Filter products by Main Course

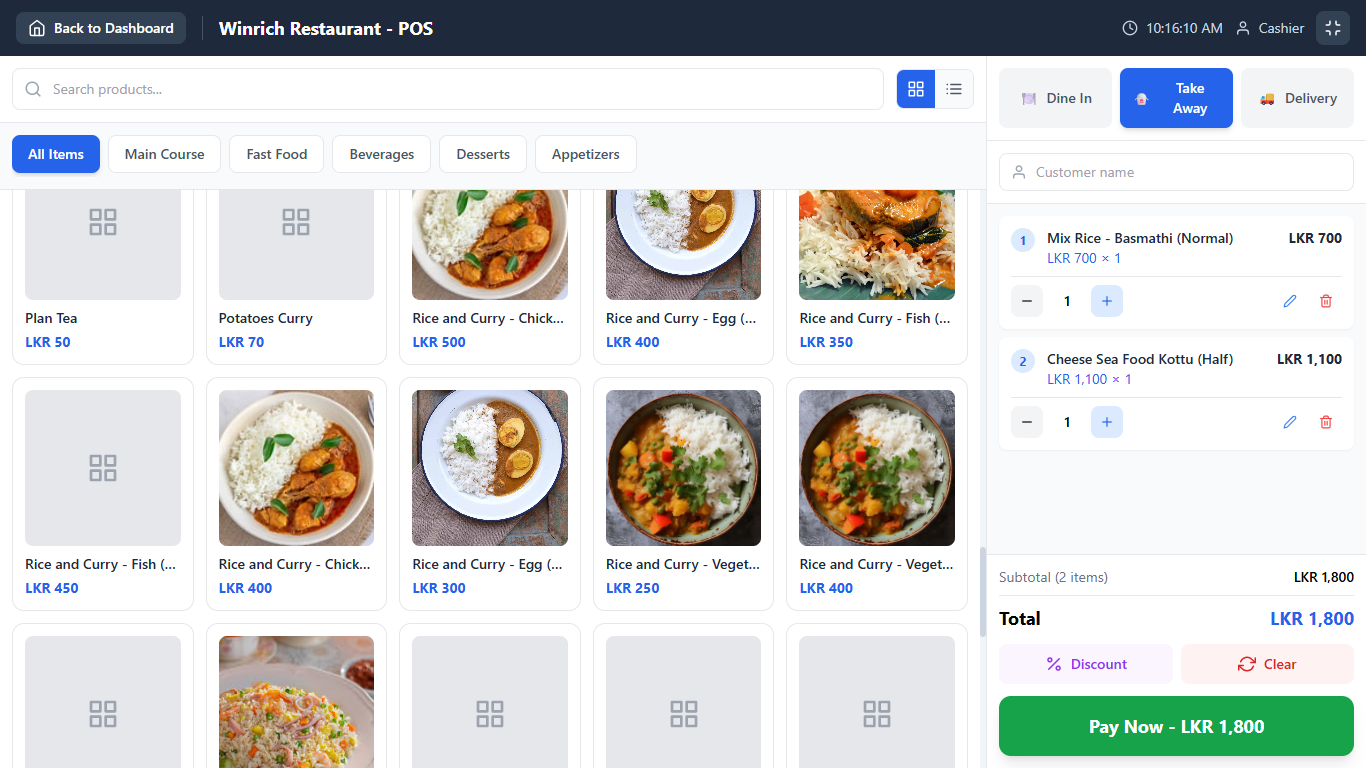164,154
